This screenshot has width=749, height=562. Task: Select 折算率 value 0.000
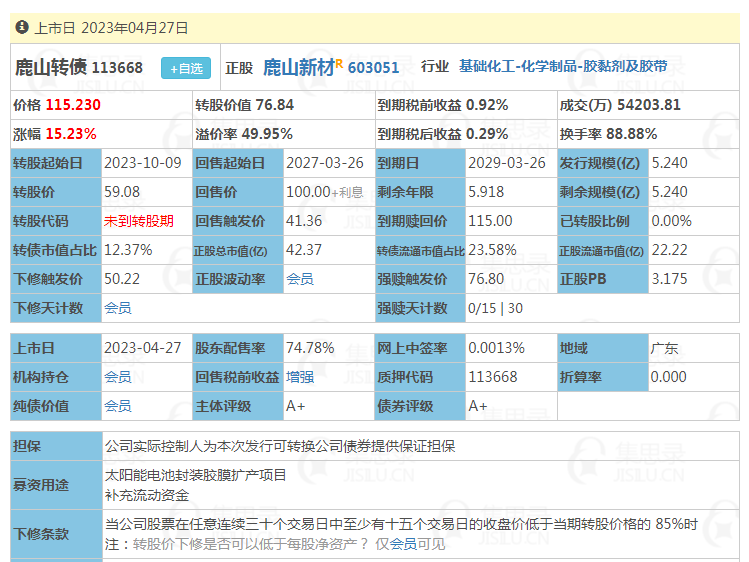668,377
